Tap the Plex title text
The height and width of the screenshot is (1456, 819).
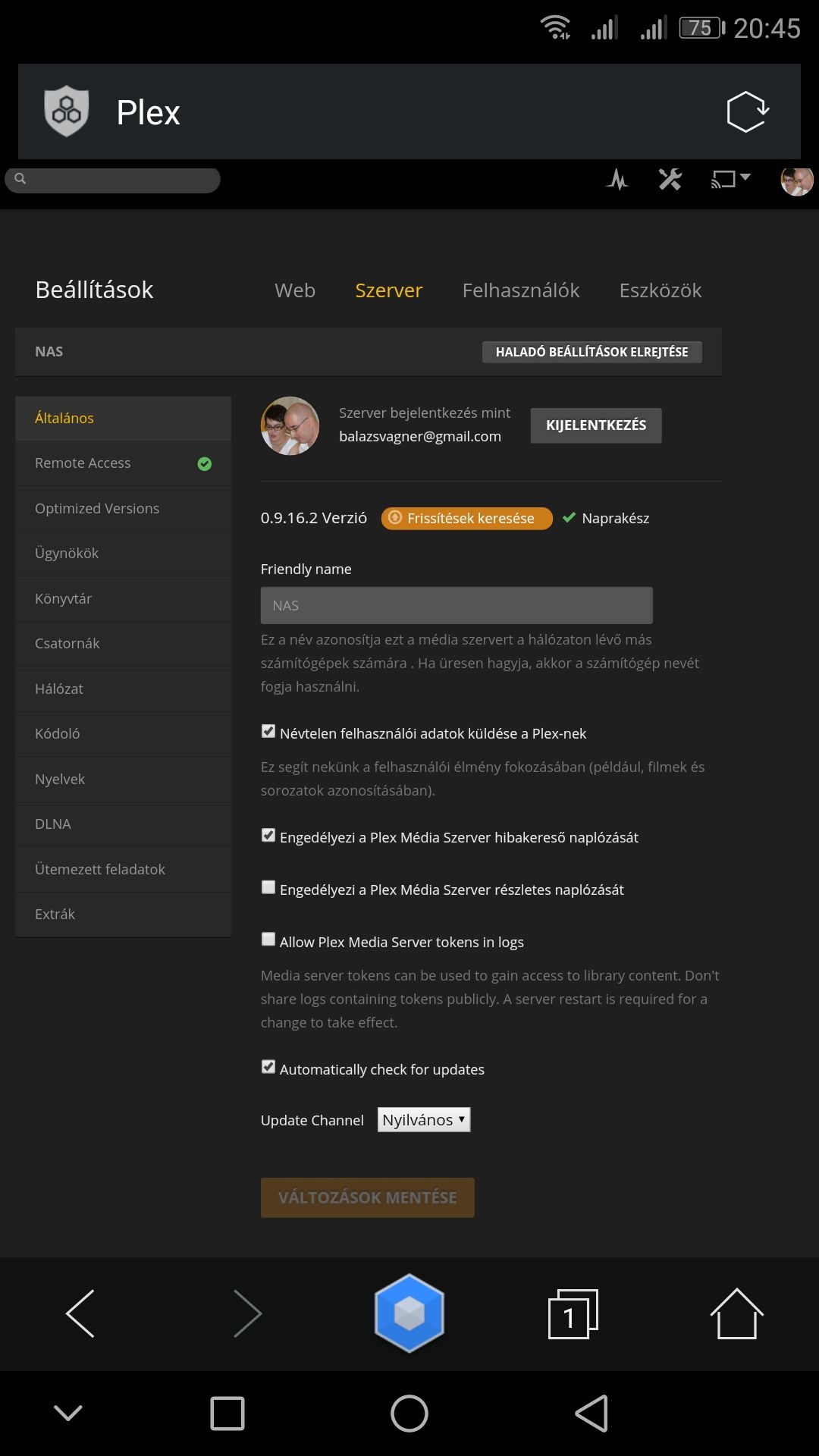coord(149,112)
